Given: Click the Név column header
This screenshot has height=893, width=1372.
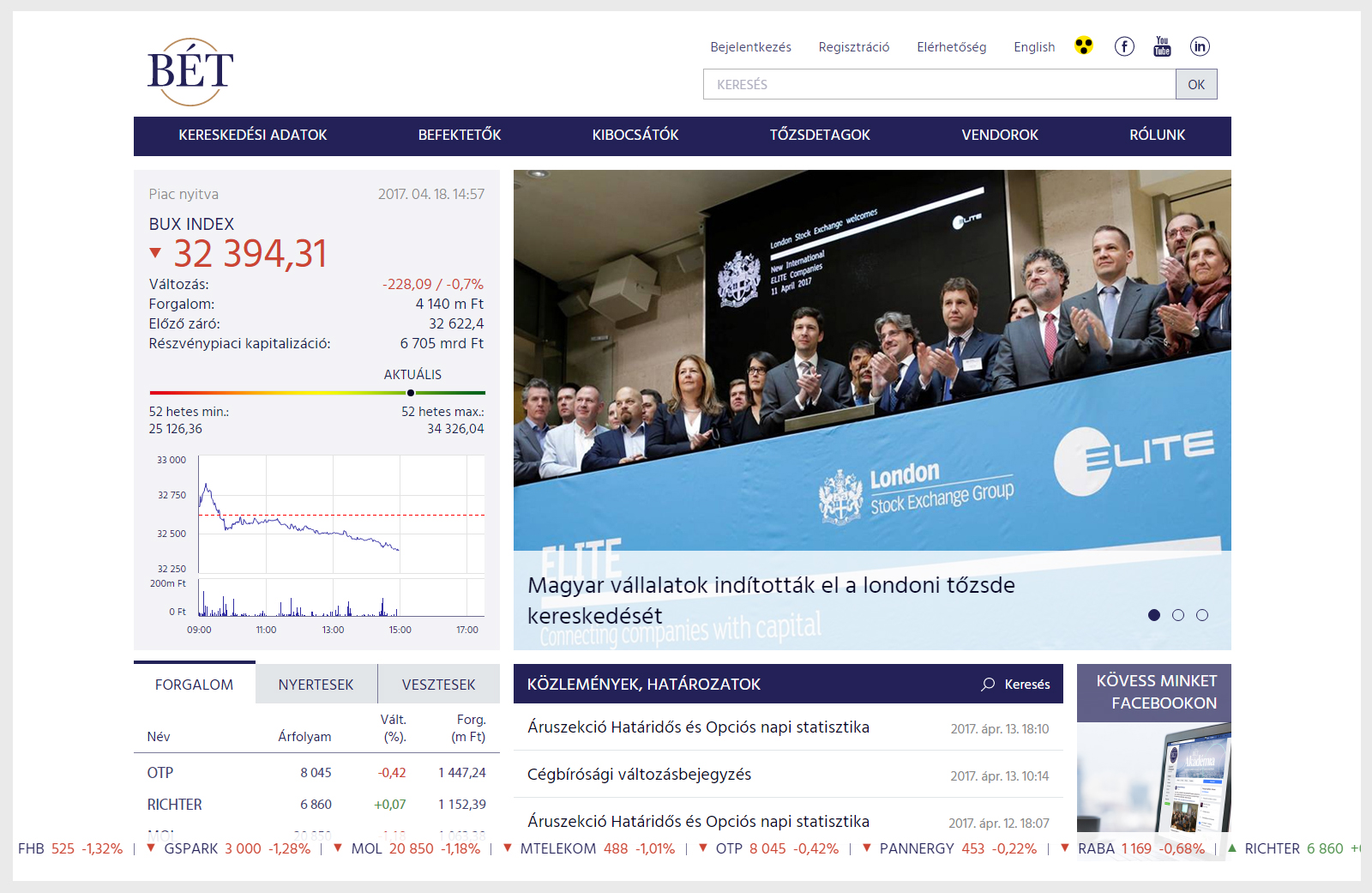Looking at the screenshot, I should (x=159, y=737).
